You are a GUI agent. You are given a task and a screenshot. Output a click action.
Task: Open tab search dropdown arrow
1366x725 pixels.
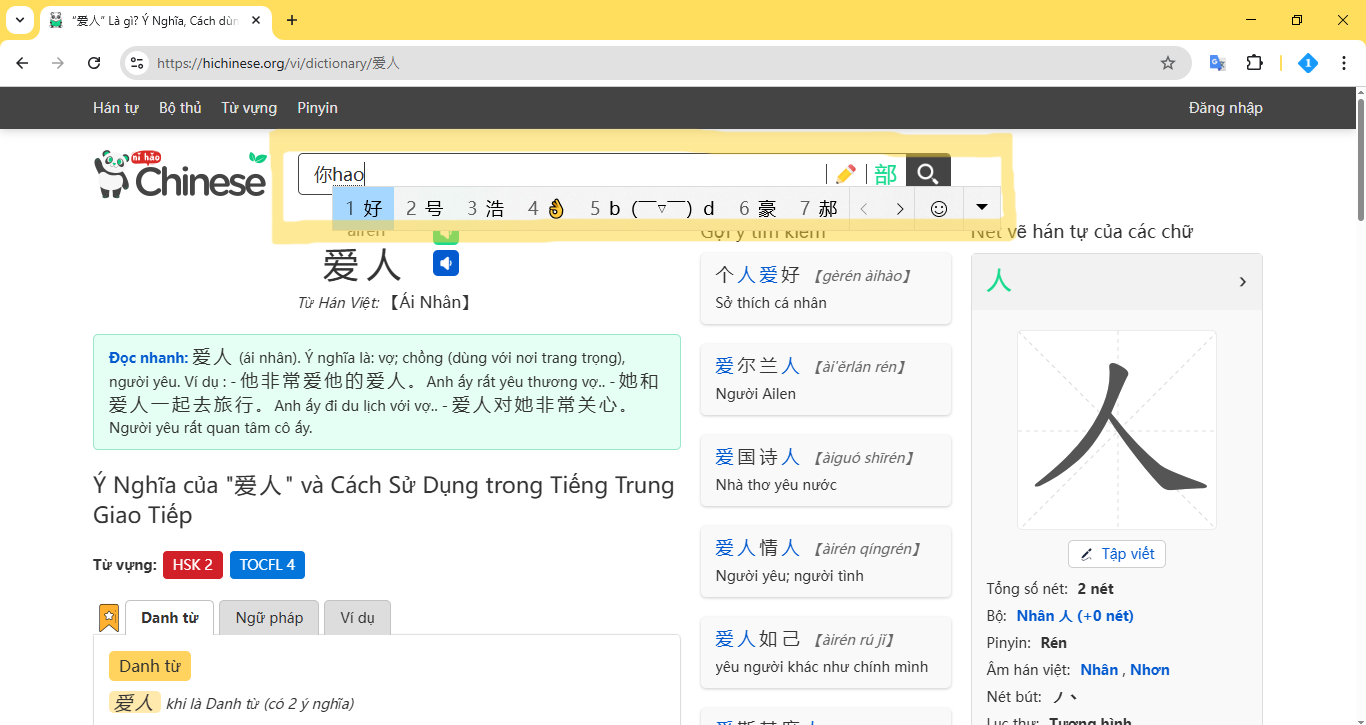click(x=19, y=20)
